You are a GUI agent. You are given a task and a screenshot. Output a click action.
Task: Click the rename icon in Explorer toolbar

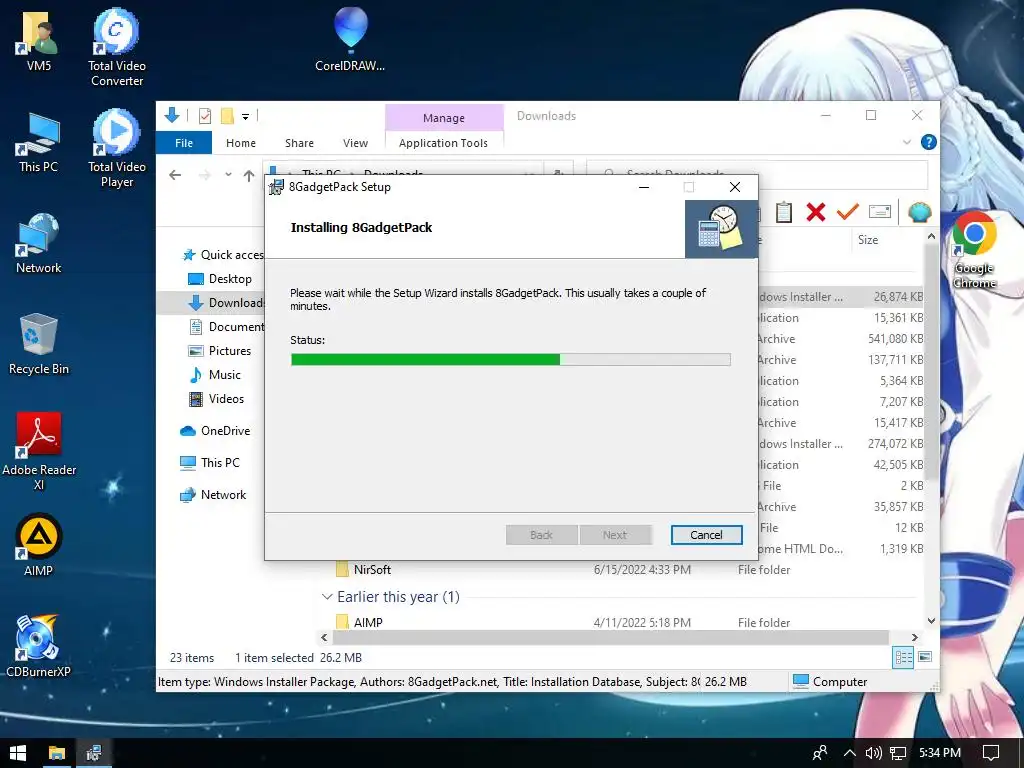click(x=880, y=212)
